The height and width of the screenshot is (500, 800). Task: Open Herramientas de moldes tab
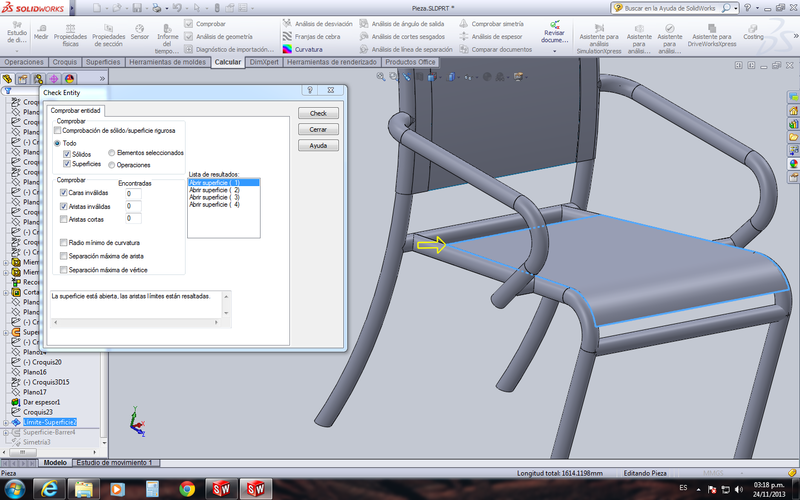(167, 62)
